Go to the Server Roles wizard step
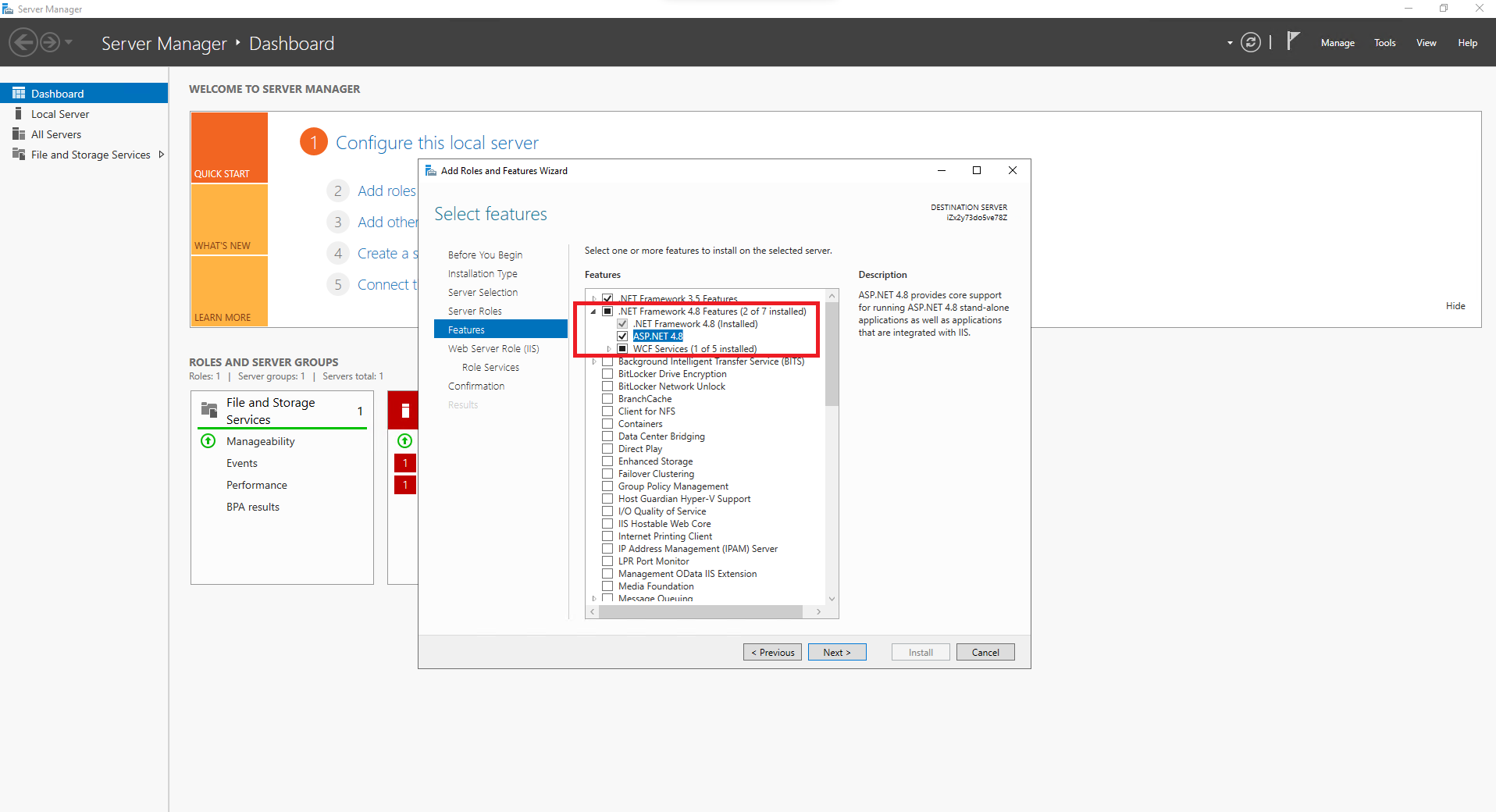The image size is (1496, 812). [475, 312]
